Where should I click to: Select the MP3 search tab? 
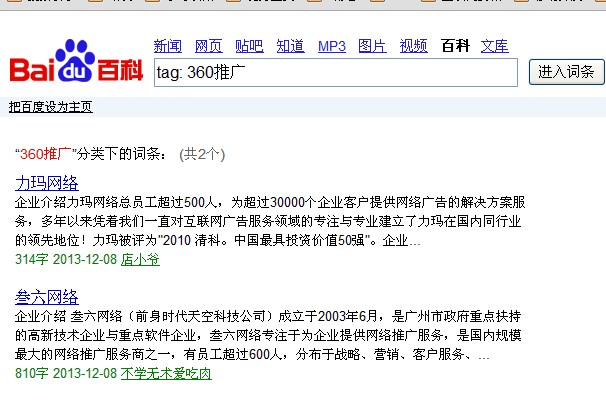click(332, 46)
